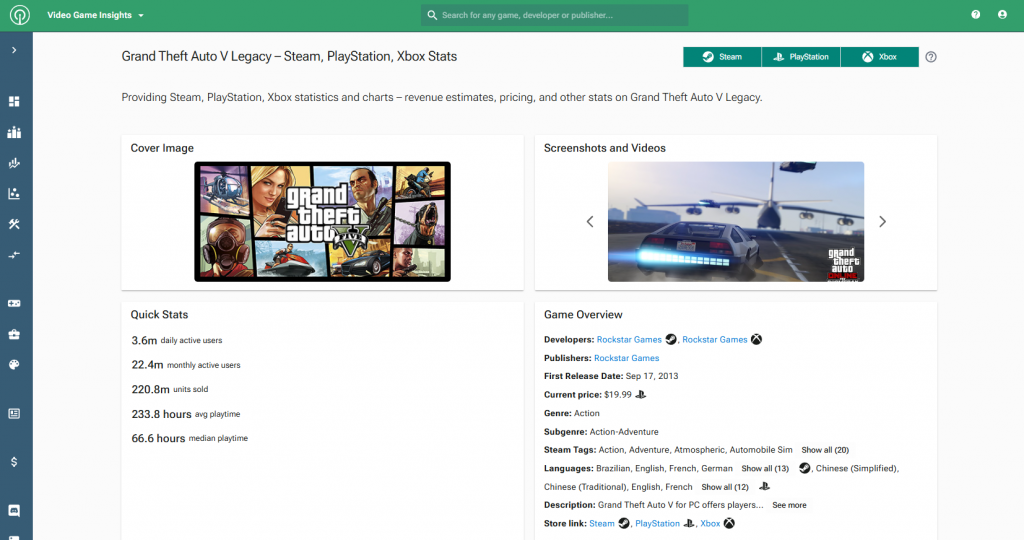Click the '22.4m' monthly active users value
The height and width of the screenshot is (540, 1024).
(x=147, y=364)
